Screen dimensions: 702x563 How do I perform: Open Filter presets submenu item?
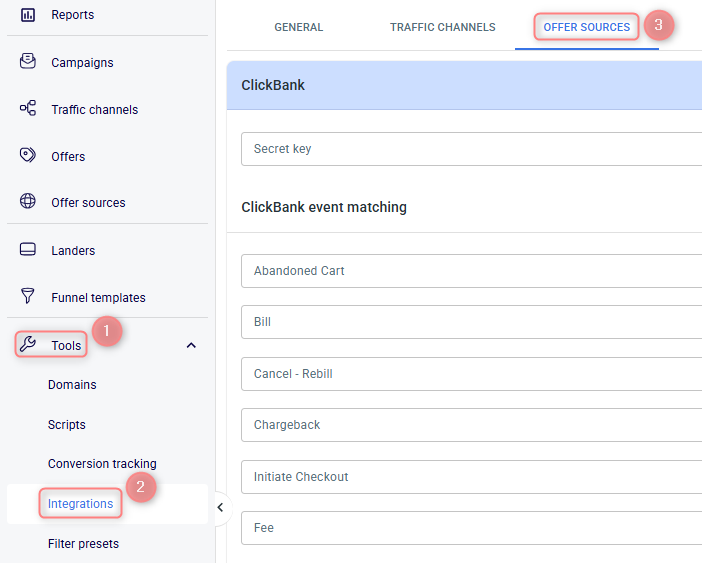point(83,544)
